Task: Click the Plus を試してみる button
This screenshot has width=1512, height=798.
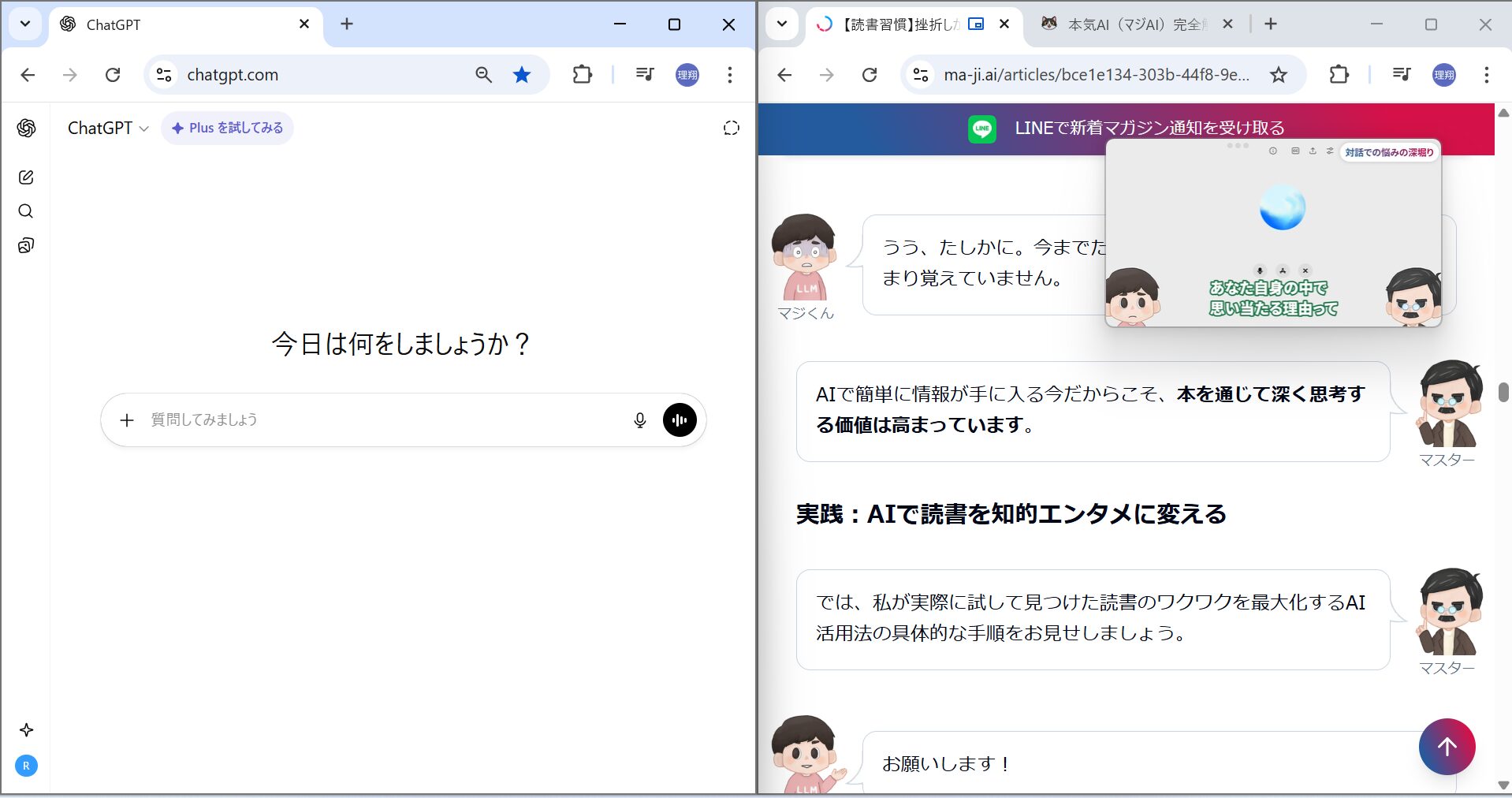Action: pos(227,129)
